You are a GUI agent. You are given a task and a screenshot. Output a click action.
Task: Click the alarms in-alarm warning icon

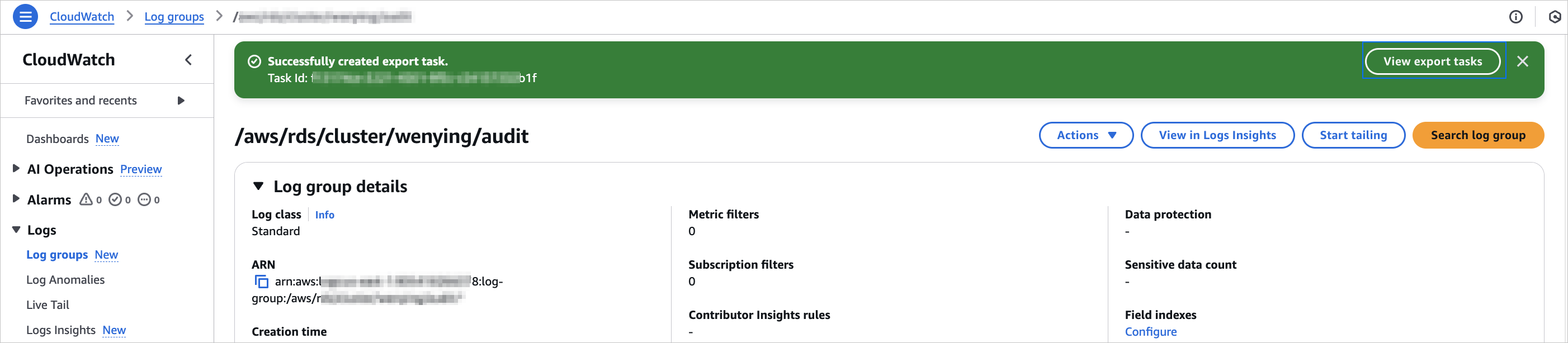(x=87, y=199)
